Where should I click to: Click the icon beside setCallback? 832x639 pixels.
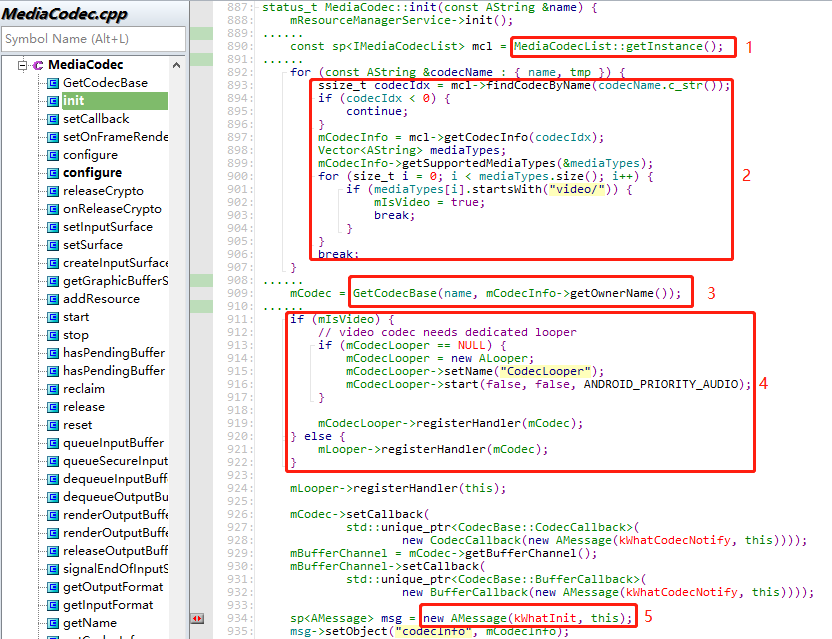click(53, 119)
